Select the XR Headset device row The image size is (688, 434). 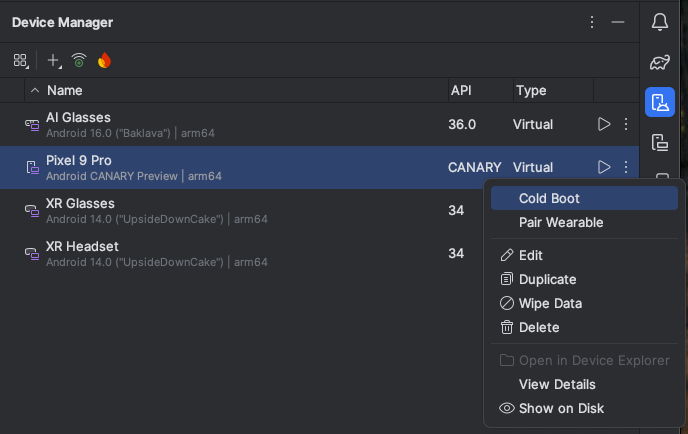200,253
